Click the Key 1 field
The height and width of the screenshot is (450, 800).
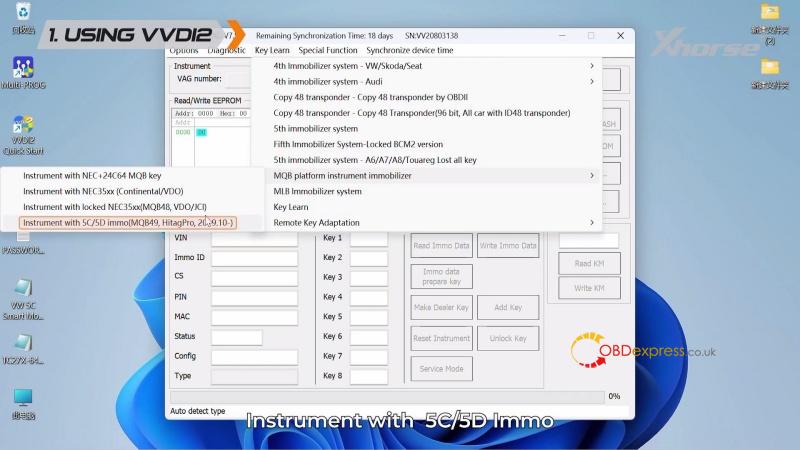coord(369,239)
